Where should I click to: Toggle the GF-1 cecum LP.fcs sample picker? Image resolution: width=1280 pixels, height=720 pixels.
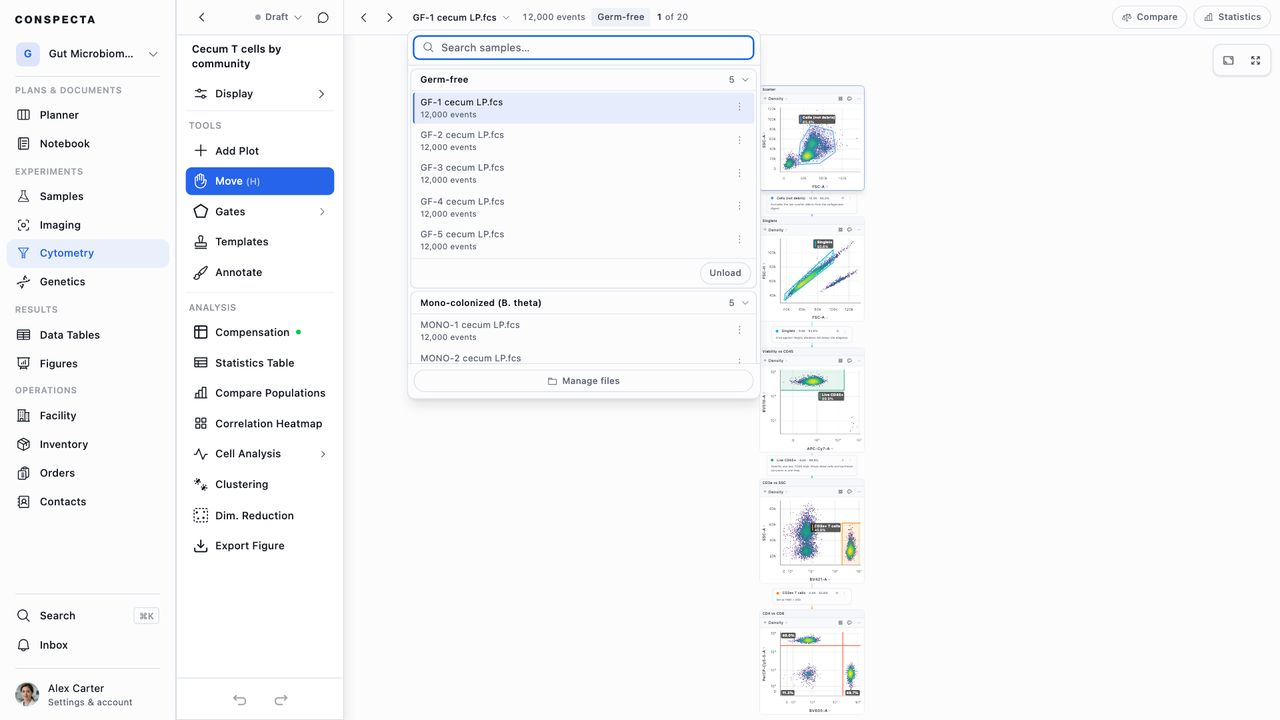pyautogui.click(x=461, y=17)
